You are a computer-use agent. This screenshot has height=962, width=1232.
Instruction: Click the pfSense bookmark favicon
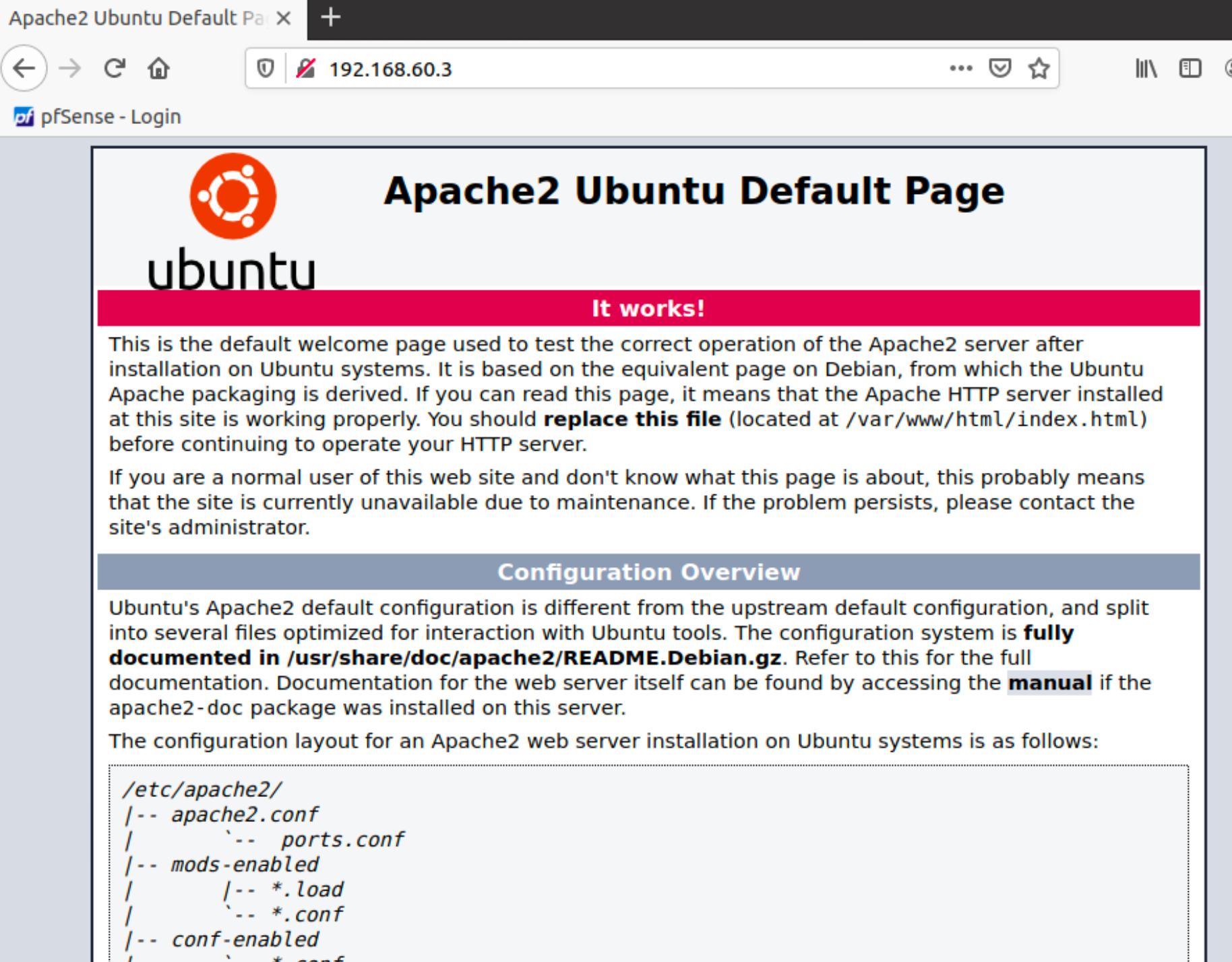[24, 117]
